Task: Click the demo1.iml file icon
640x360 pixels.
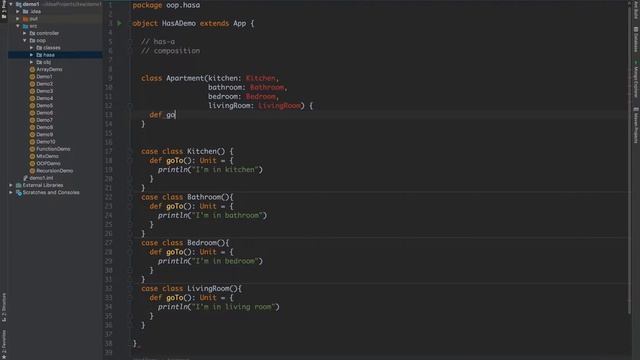Action: tap(25, 178)
